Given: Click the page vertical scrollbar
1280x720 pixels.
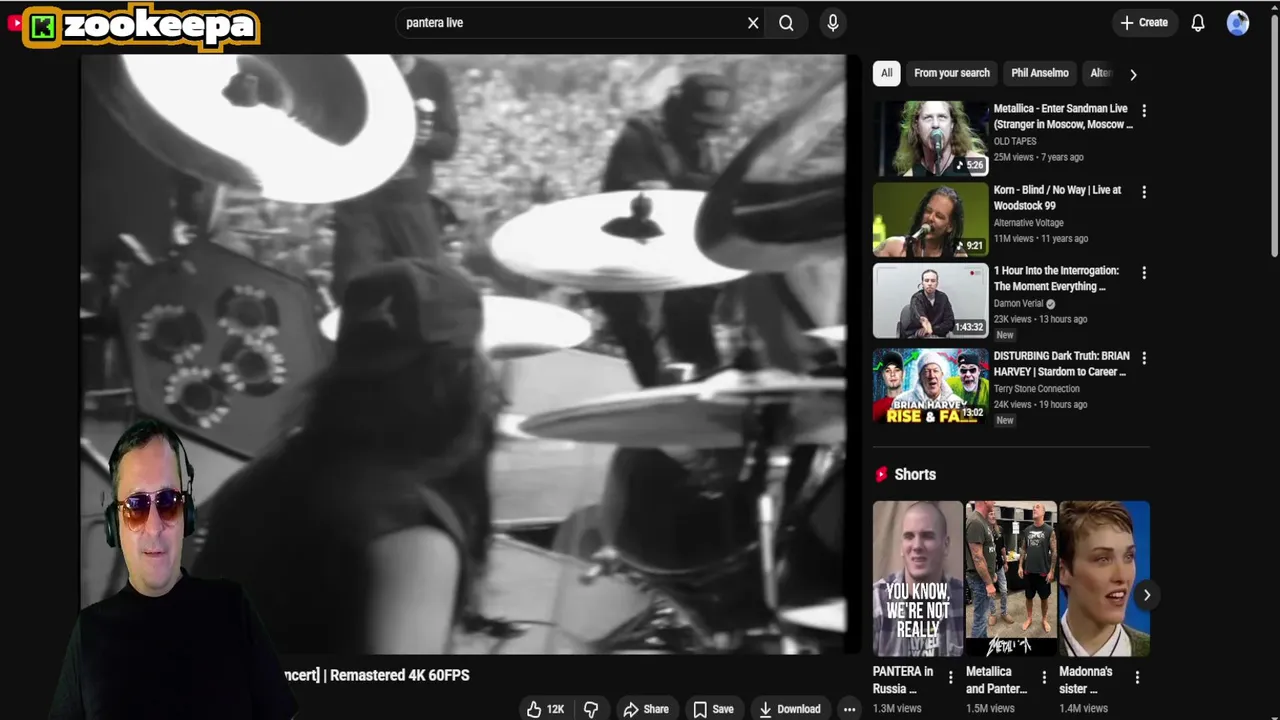Looking at the screenshot, I should (1274, 134).
